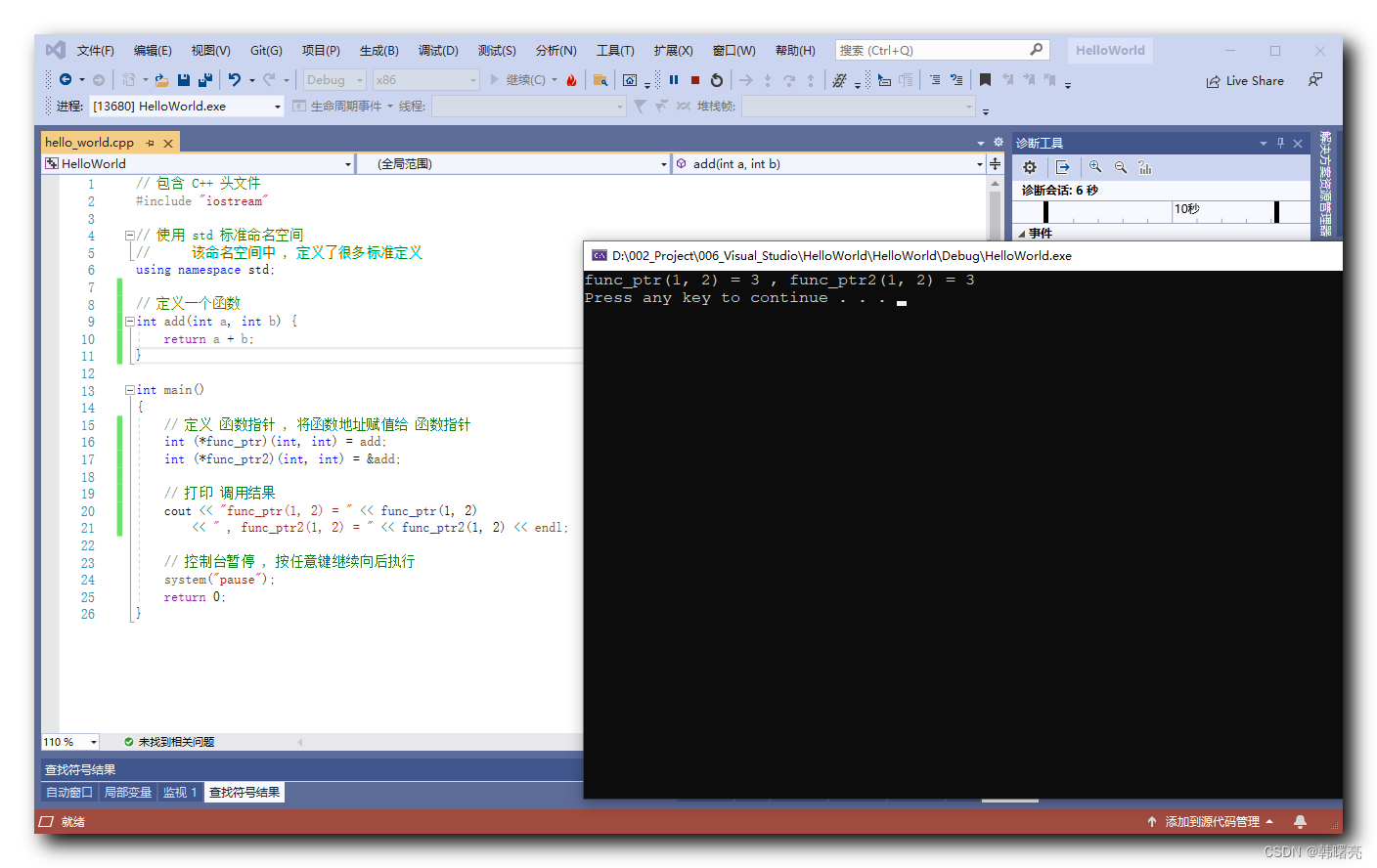The height and width of the screenshot is (868, 1377).
Task: Pause debugging with the Break All icon
Action: 674,80
